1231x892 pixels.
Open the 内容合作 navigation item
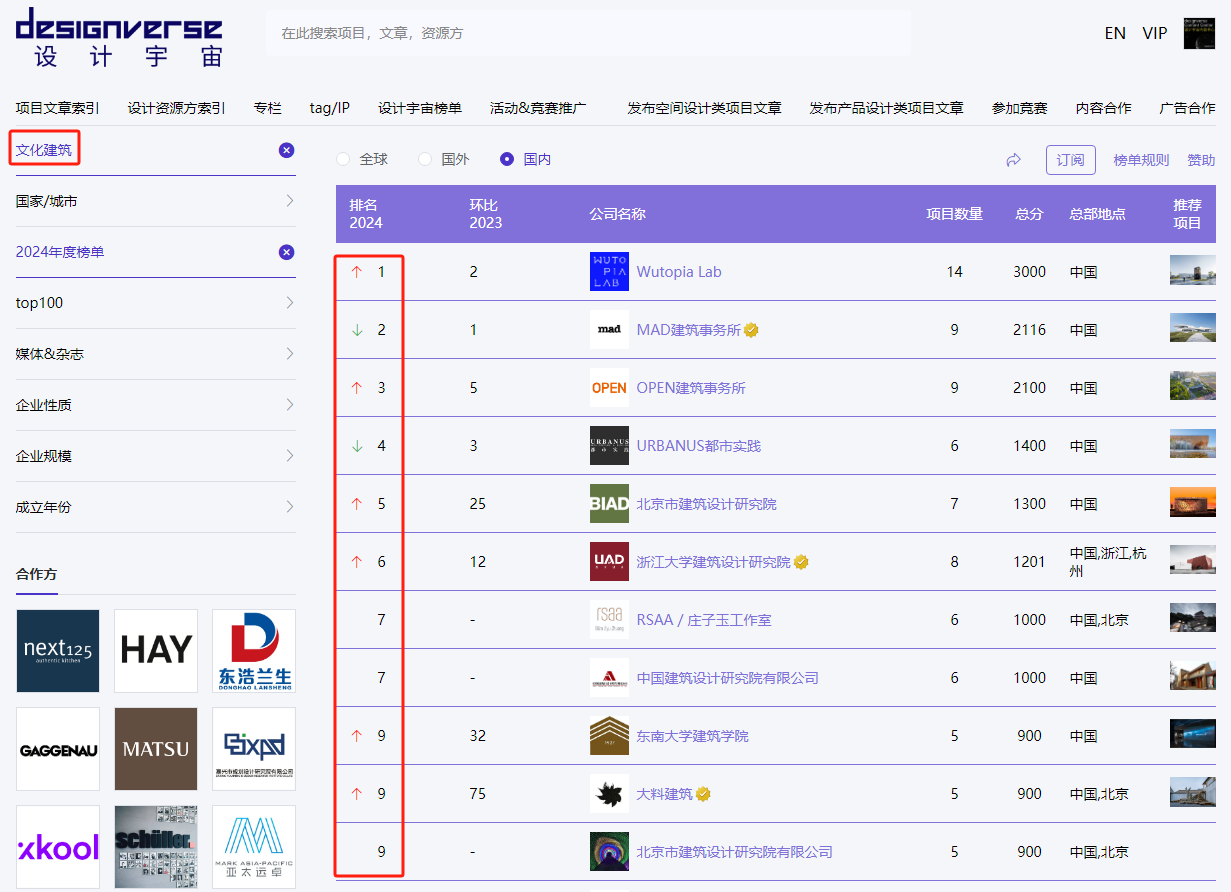pyautogui.click(x=1104, y=108)
